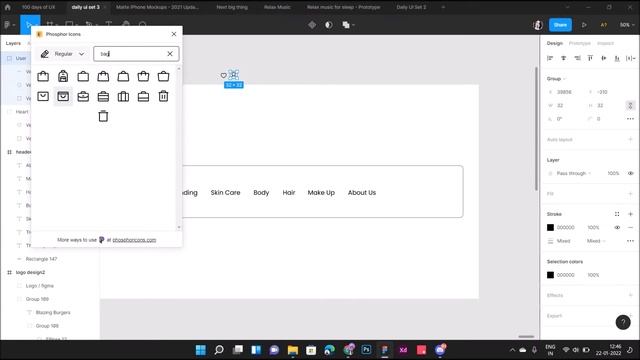This screenshot has width=640, height=360.
Task: Switch to 'Daily UI Set 2' file tab
Action: click(411, 7)
